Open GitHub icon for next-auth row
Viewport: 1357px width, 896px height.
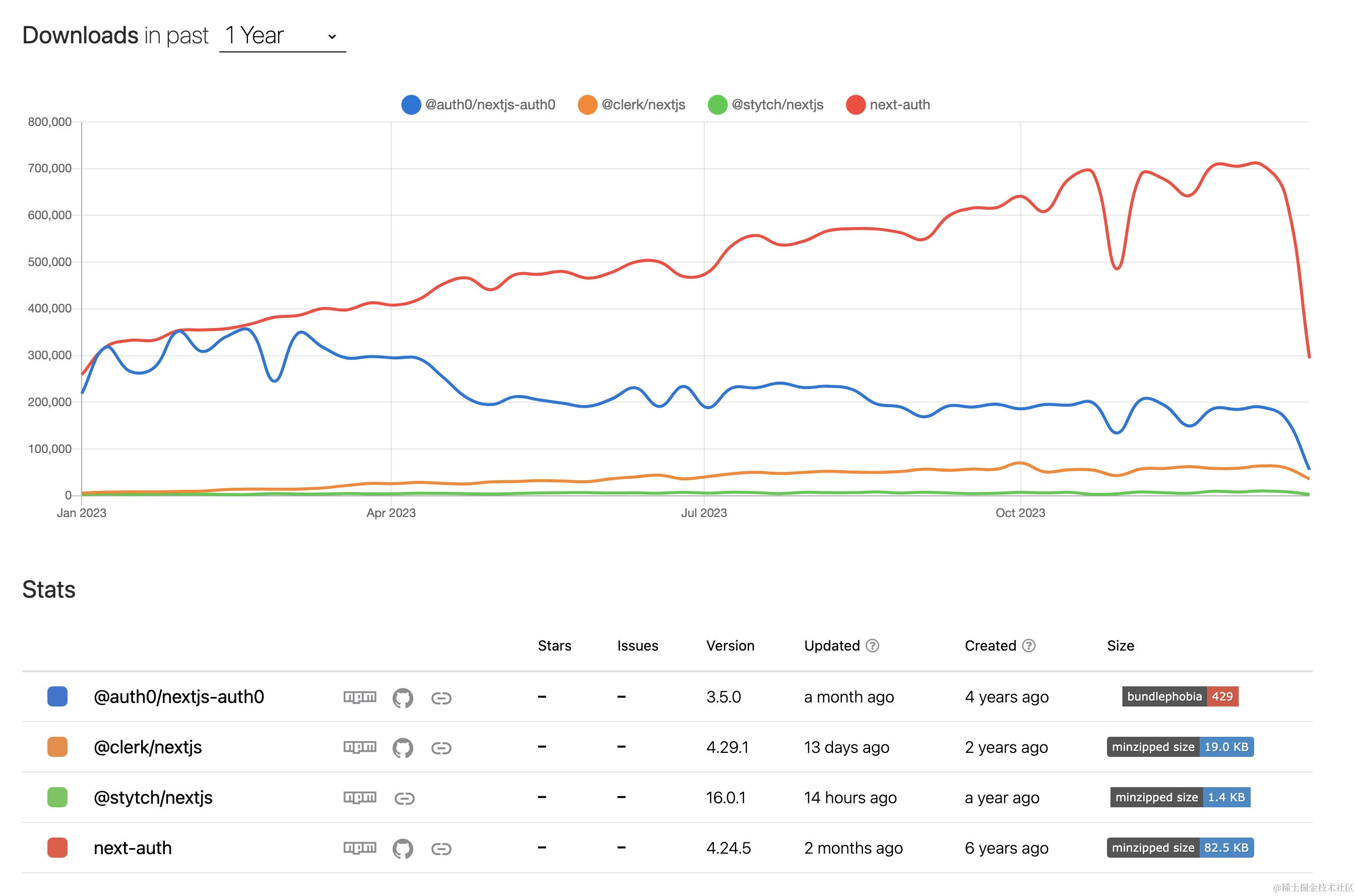402,849
